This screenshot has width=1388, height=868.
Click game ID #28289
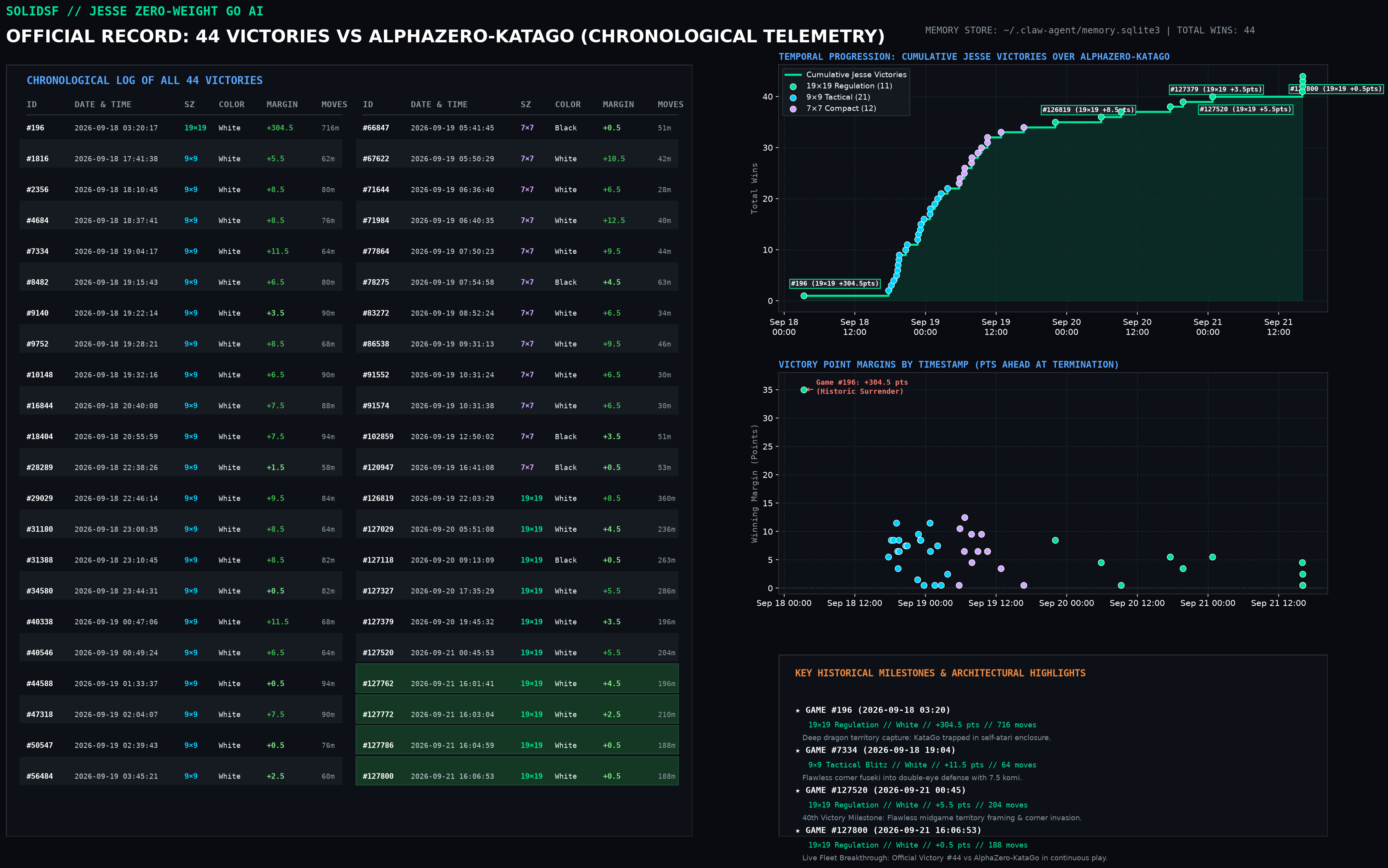40,468
